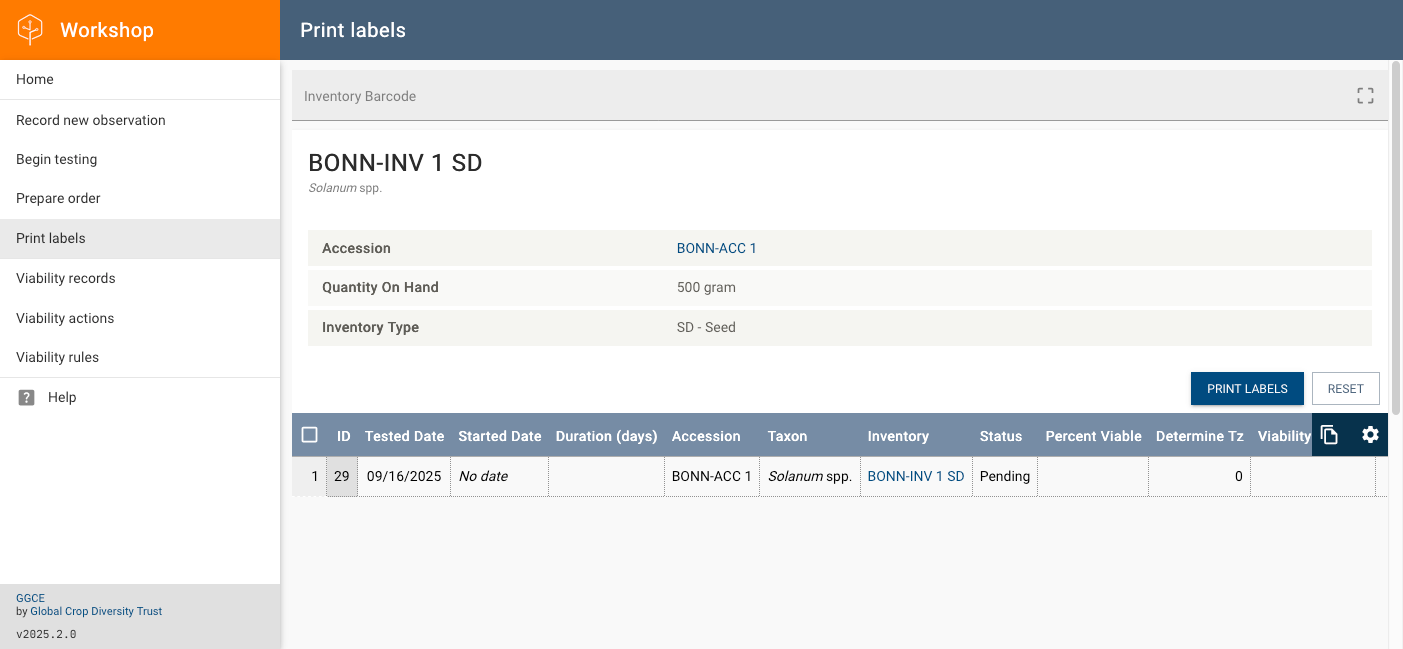This screenshot has height=649, width=1403.
Task: Open Viability rules page
Action: click(140, 357)
